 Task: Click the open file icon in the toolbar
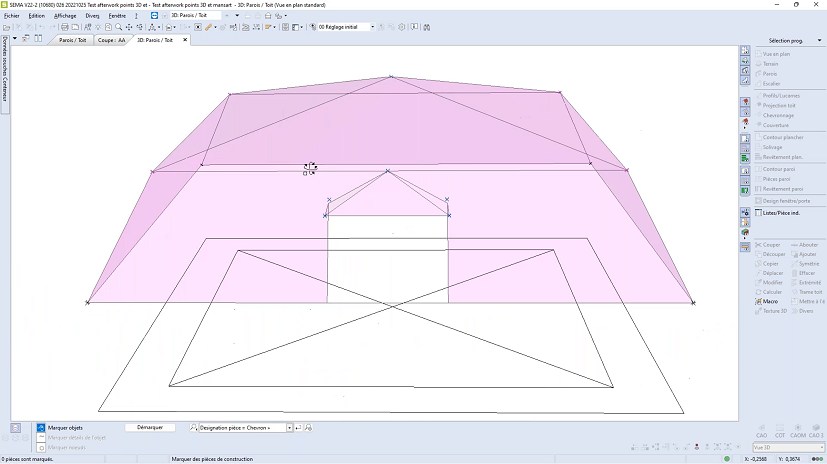click(x=7, y=27)
